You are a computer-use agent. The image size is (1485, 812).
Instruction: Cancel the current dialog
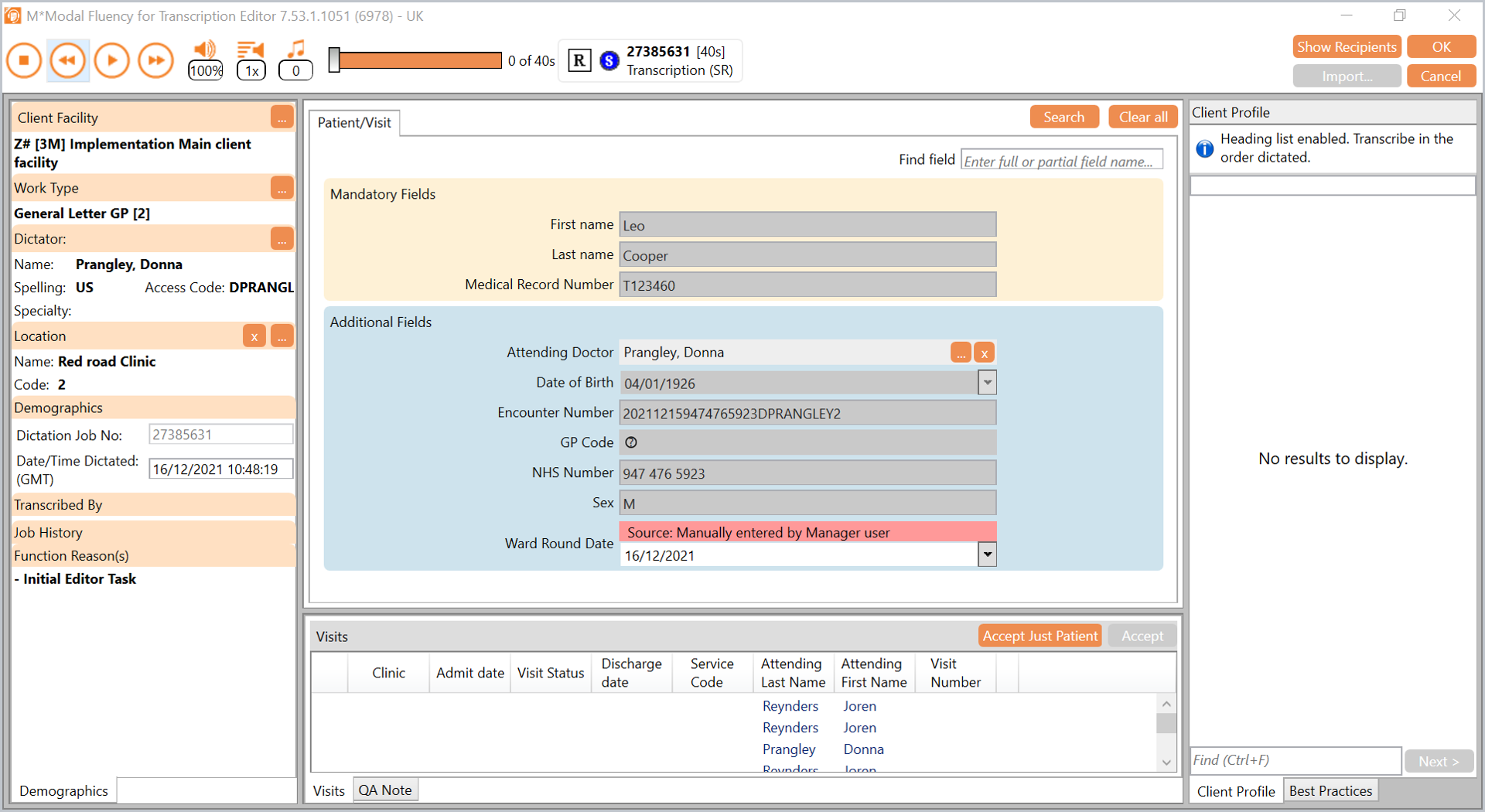(1441, 76)
